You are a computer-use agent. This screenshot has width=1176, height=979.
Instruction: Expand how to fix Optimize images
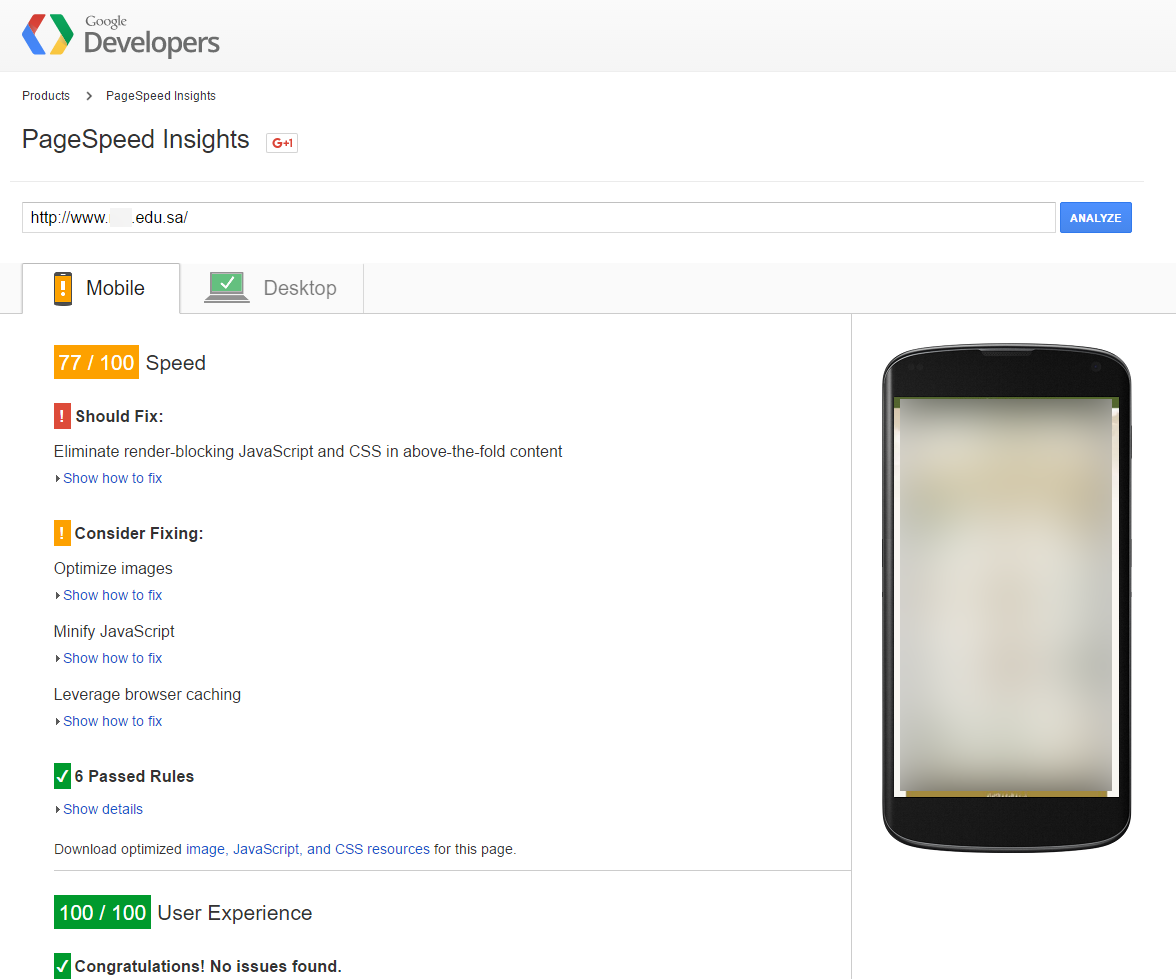(112, 595)
